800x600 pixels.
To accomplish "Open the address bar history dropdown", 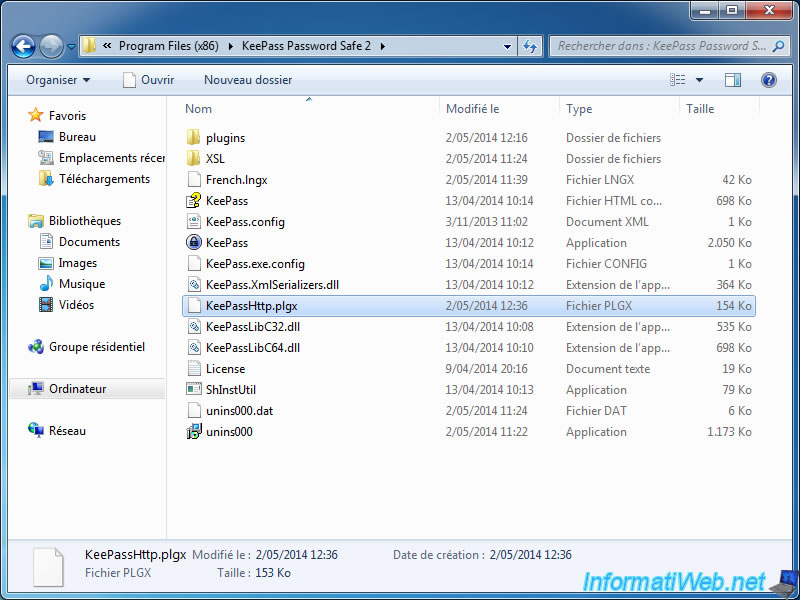I will (507, 46).
